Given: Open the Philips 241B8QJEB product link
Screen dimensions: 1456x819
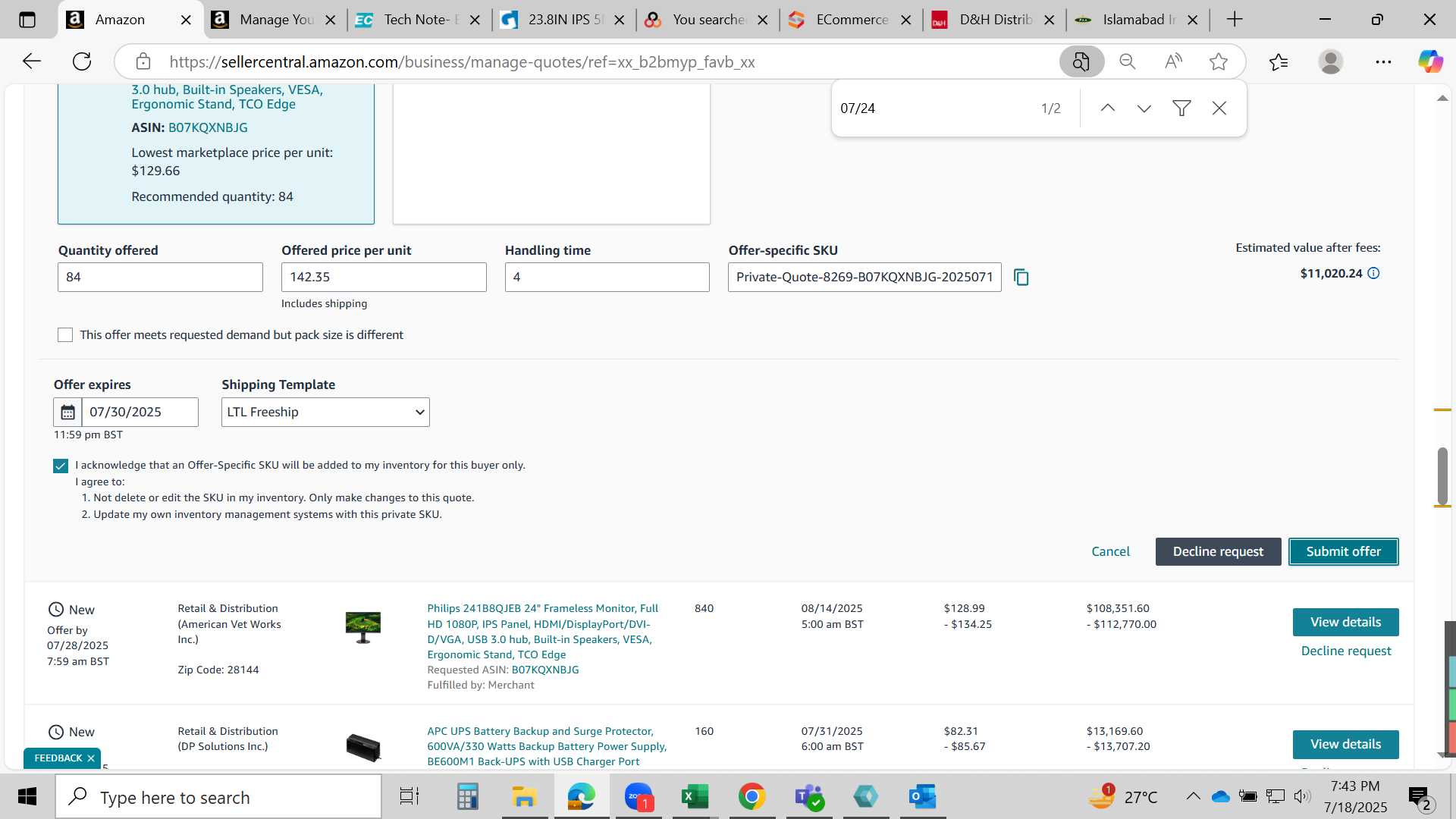Looking at the screenshot, I should click(542, 632).
